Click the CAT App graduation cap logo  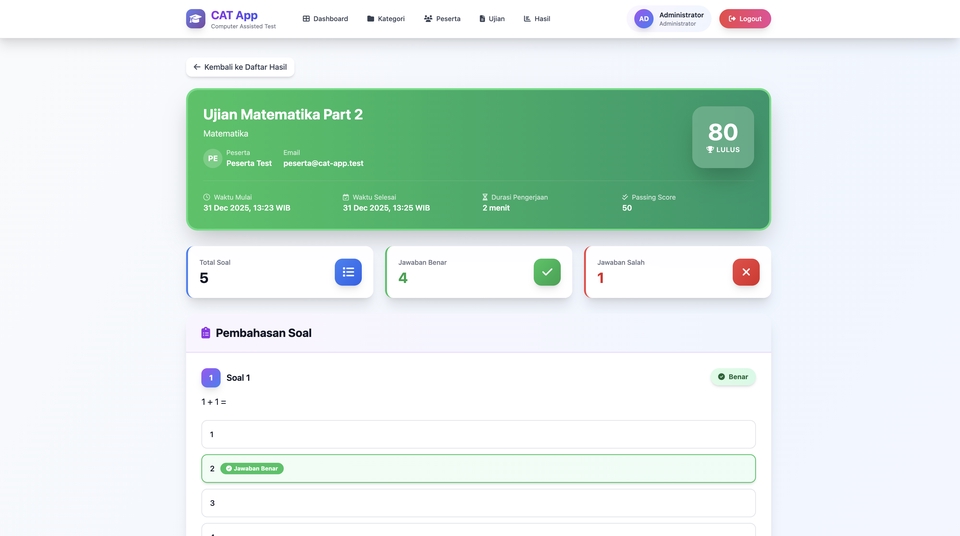coord(195,19)
